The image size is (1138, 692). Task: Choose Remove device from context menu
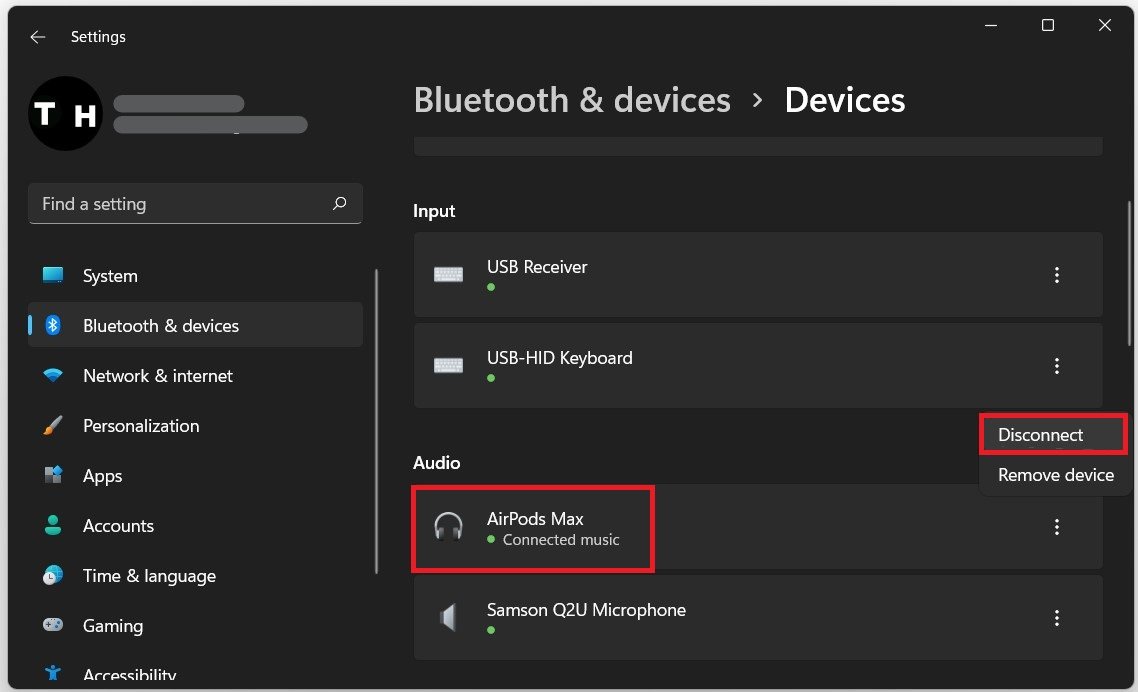(x=1055, y=475)
